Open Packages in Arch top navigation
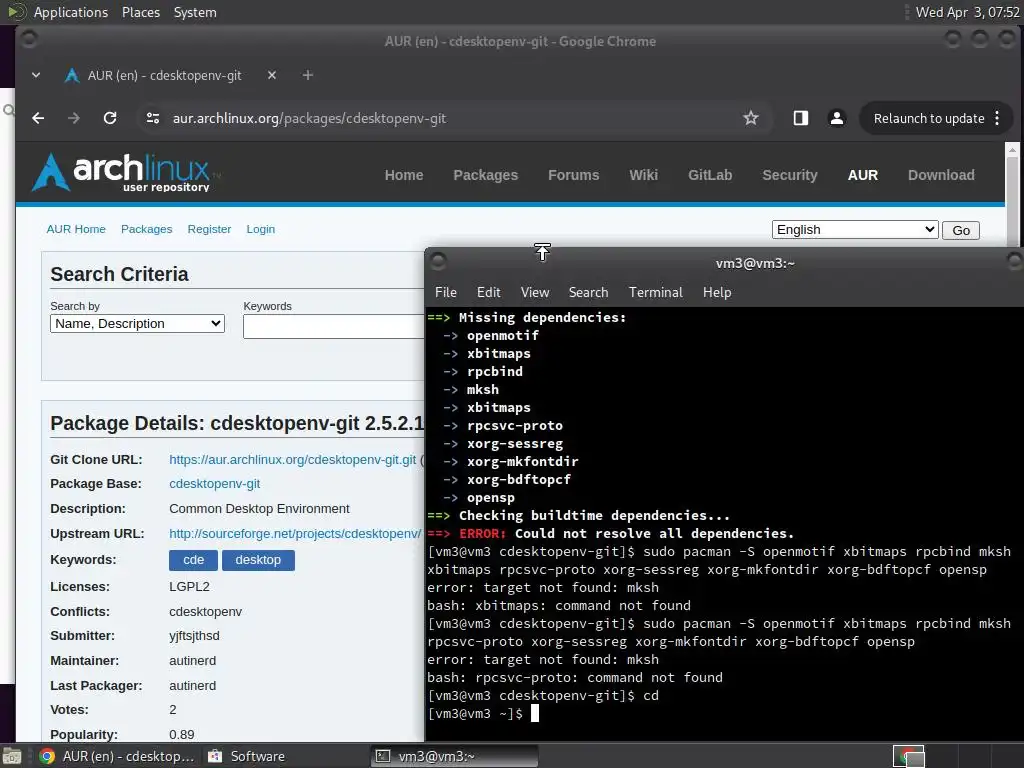 [485, 175]
